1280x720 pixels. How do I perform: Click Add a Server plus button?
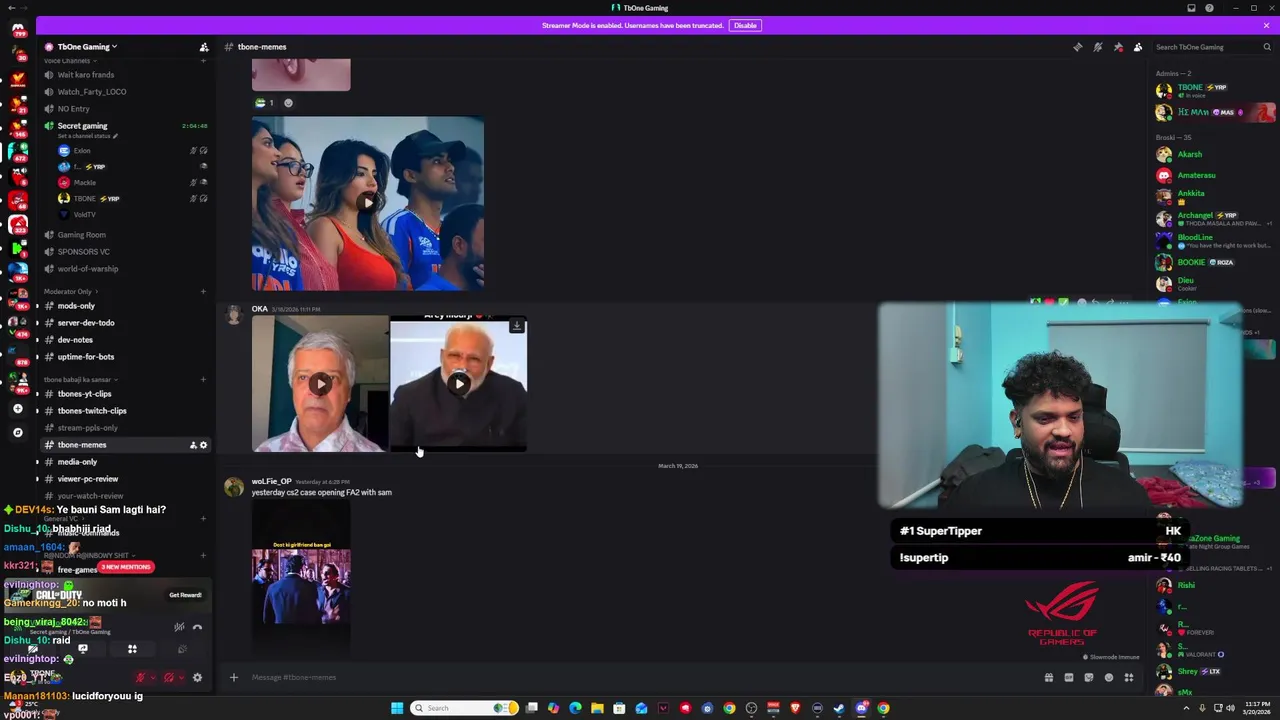click(x=17, y=409)
